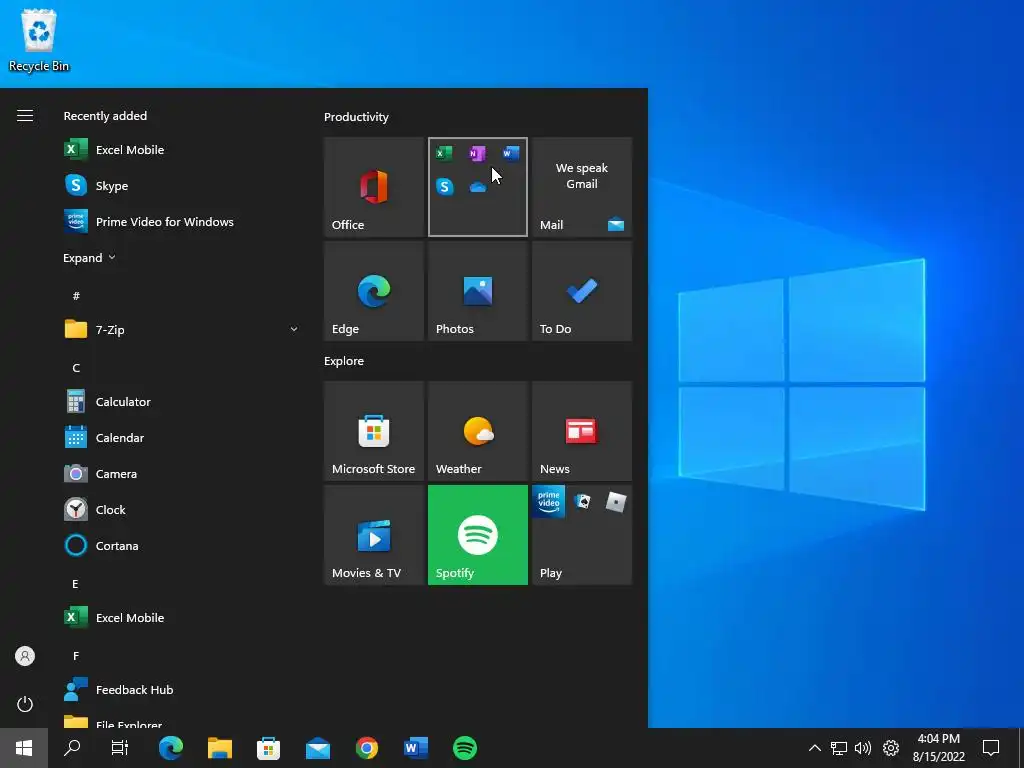Show hidden system tray icons
This screenshot has width=1024, height=768.
(x=814, y=748)
